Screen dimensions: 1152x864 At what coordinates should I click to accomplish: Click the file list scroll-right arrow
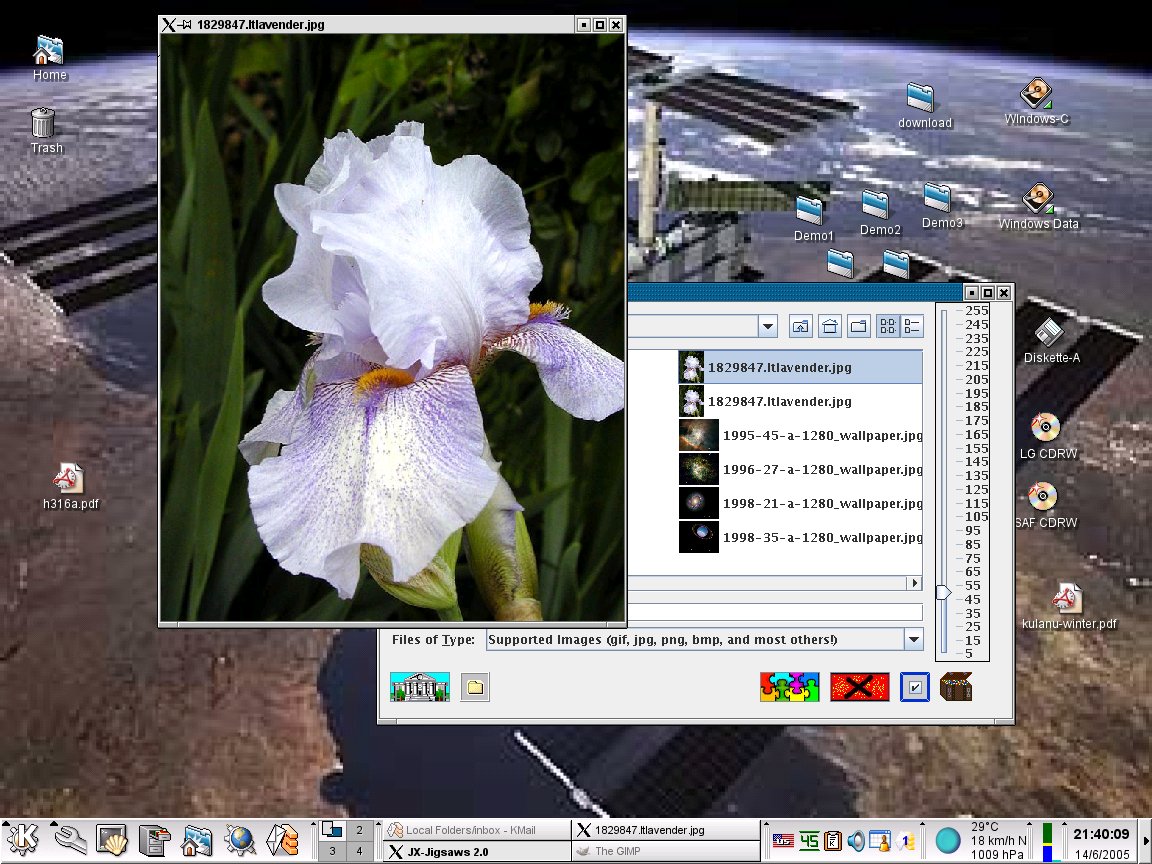click(915, 583)
